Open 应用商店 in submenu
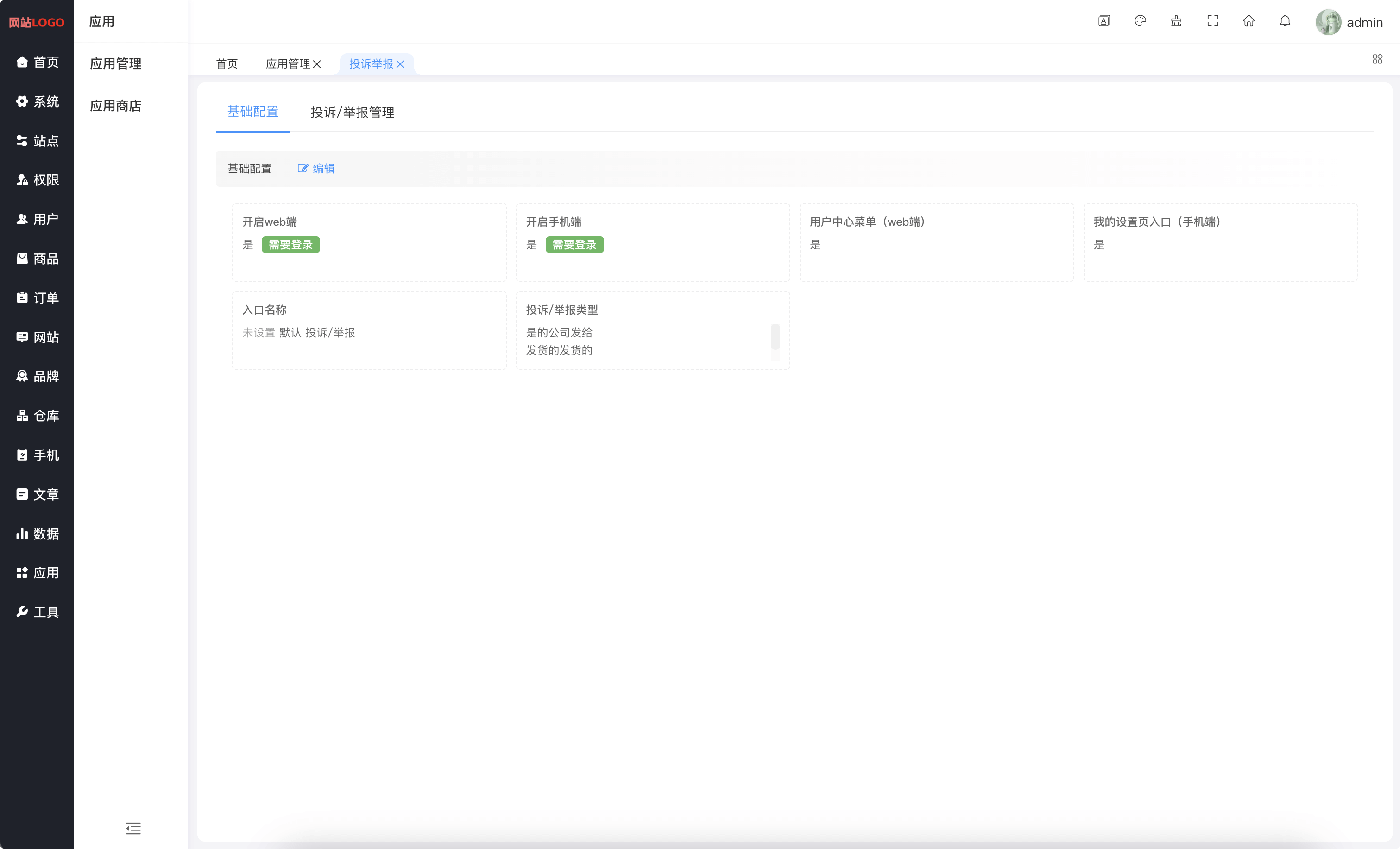The image size is (1400, 849). point(115,106)
